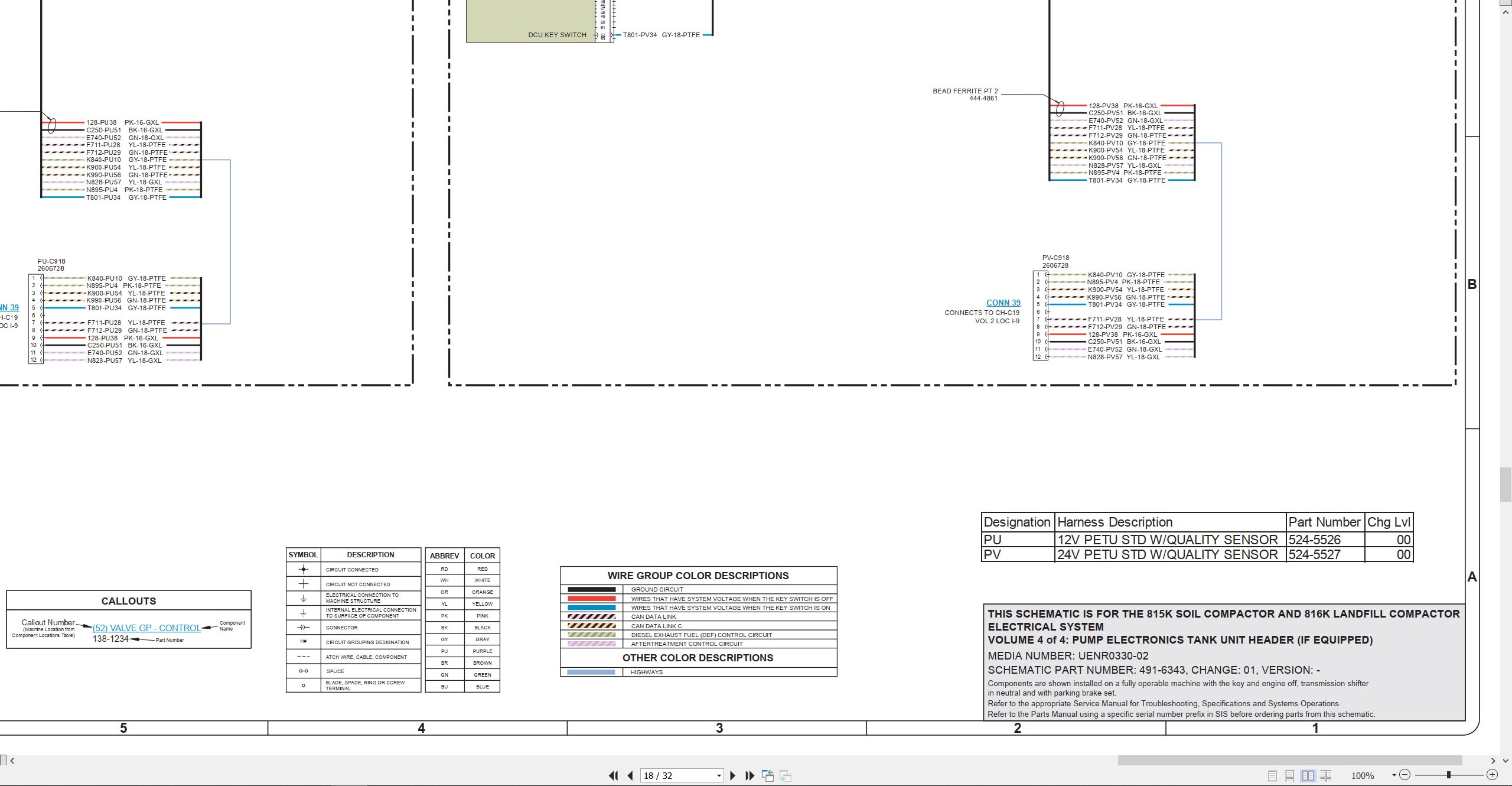1512x786 pixels.
Task: Click part number 524-5526 in harness table
Action: (x=1315, y=540)
